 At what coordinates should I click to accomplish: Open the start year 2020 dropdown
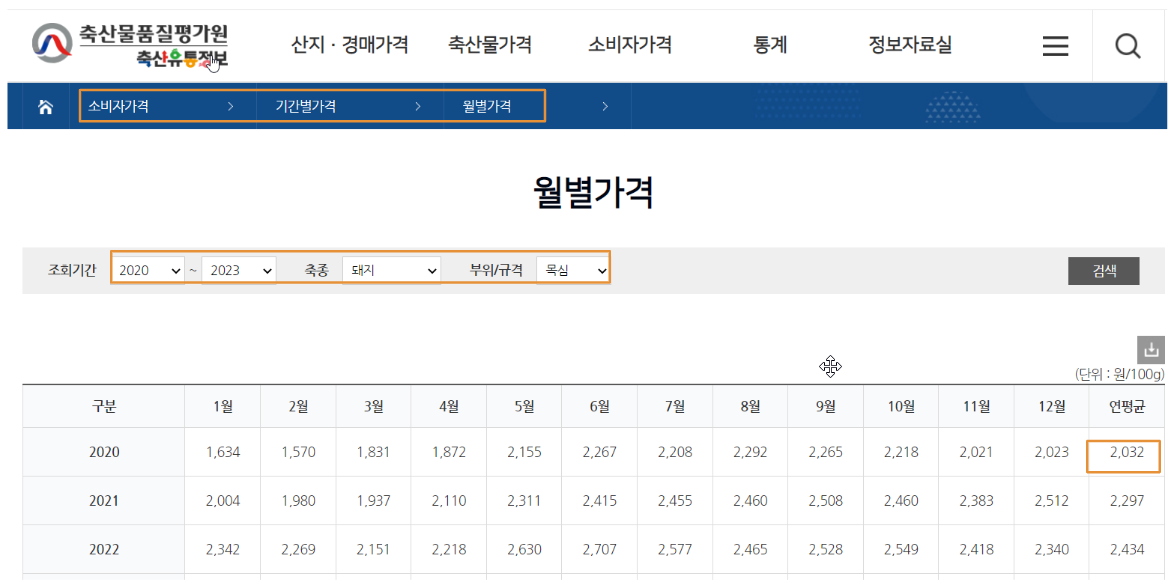(x=149, y=270)
